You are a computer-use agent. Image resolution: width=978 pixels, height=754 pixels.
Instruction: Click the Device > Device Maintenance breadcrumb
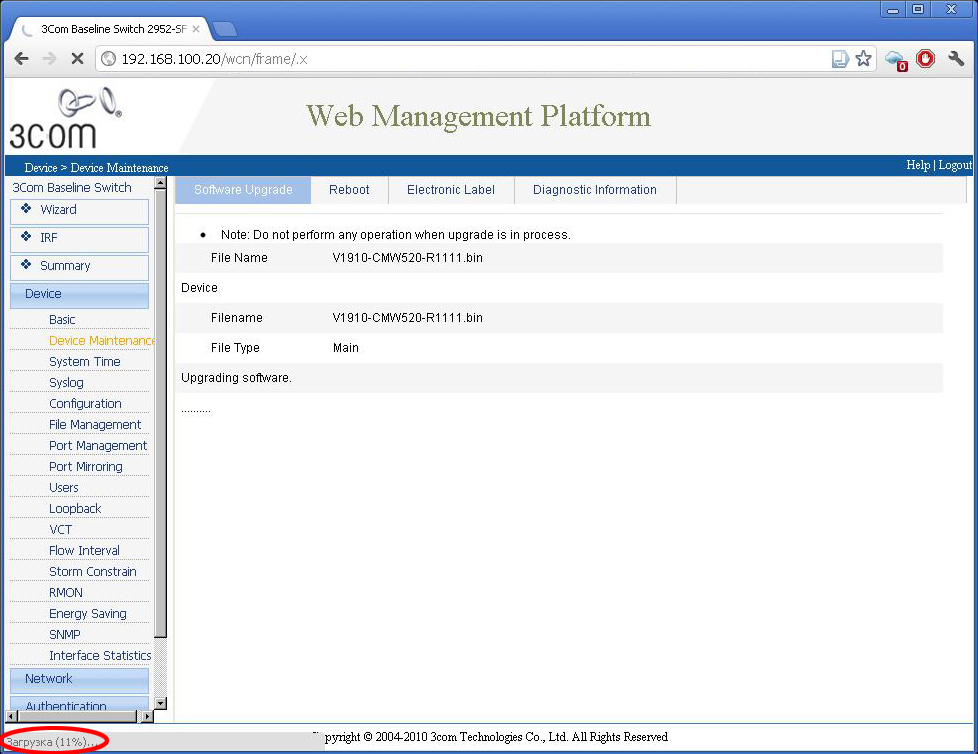coord(96,168)
